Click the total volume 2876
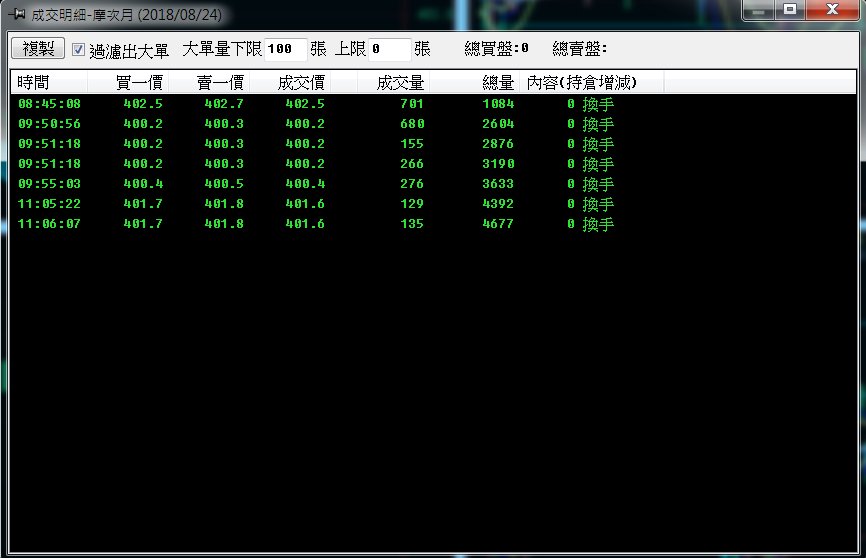This screenshot has height=558, width=866. 498,144
